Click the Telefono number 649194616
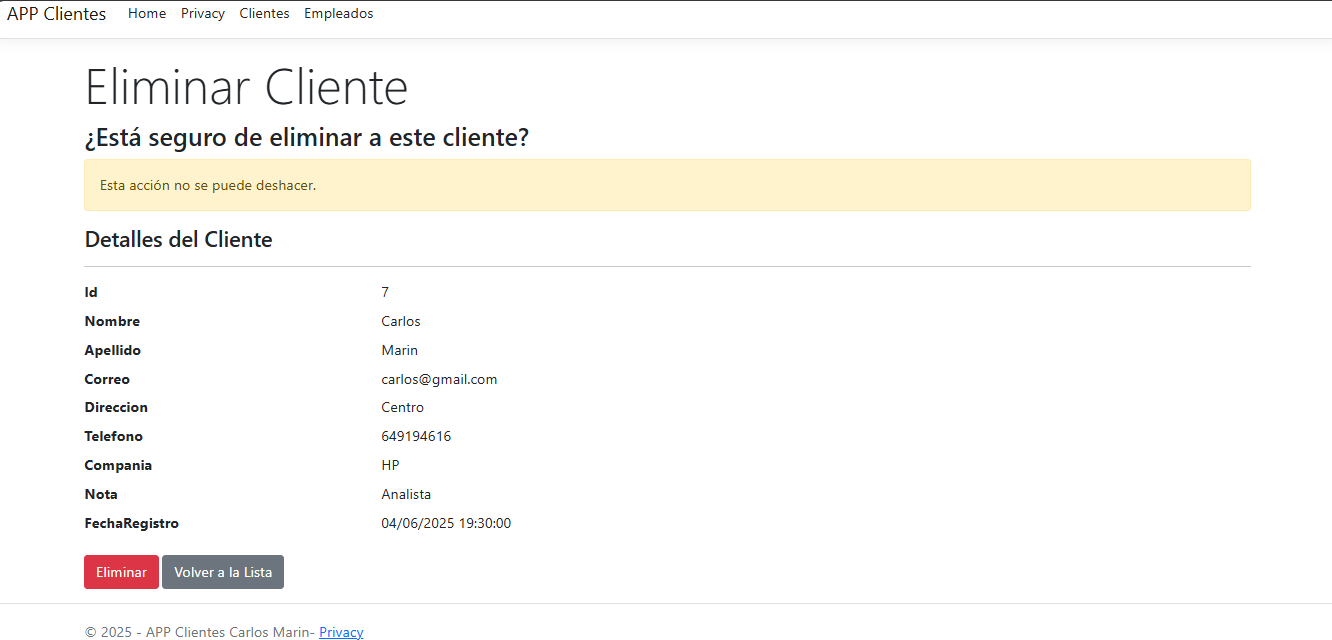This screenshot has height=640, width=1332. pyautogui.click(x=415, y=436)
